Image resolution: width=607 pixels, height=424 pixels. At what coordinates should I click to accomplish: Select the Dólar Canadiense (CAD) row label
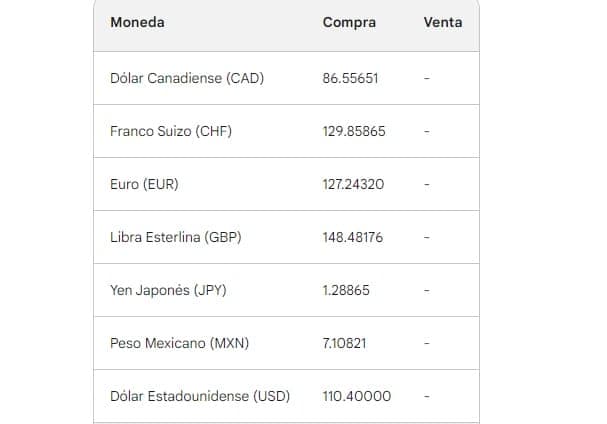click(x=187, y=78)
